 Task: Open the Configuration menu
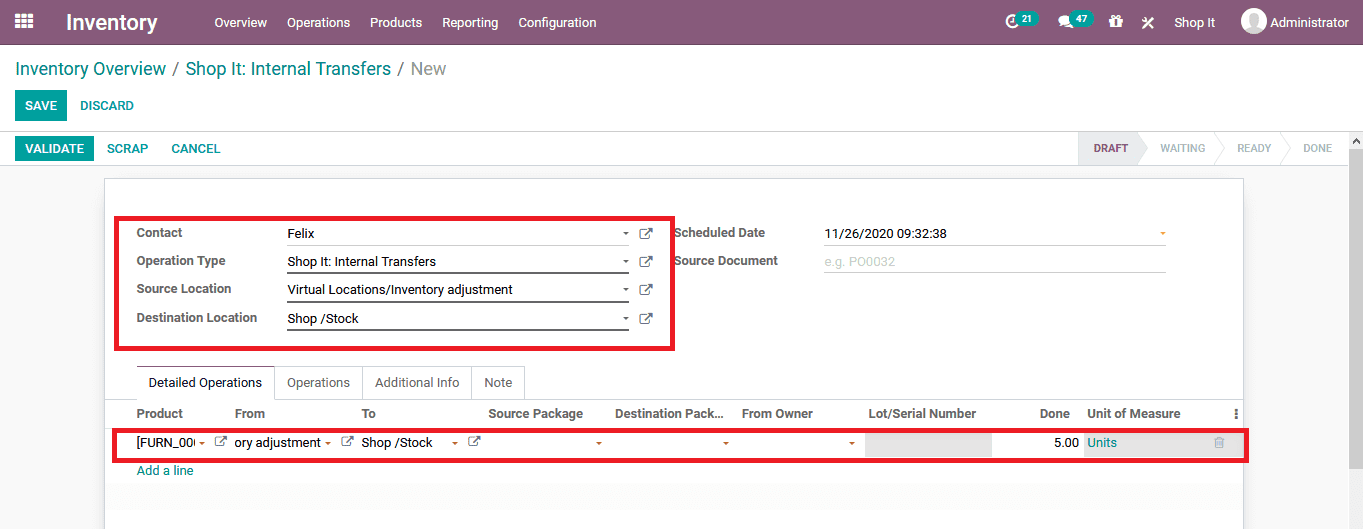pyautogui.click(x=557, y=22)
